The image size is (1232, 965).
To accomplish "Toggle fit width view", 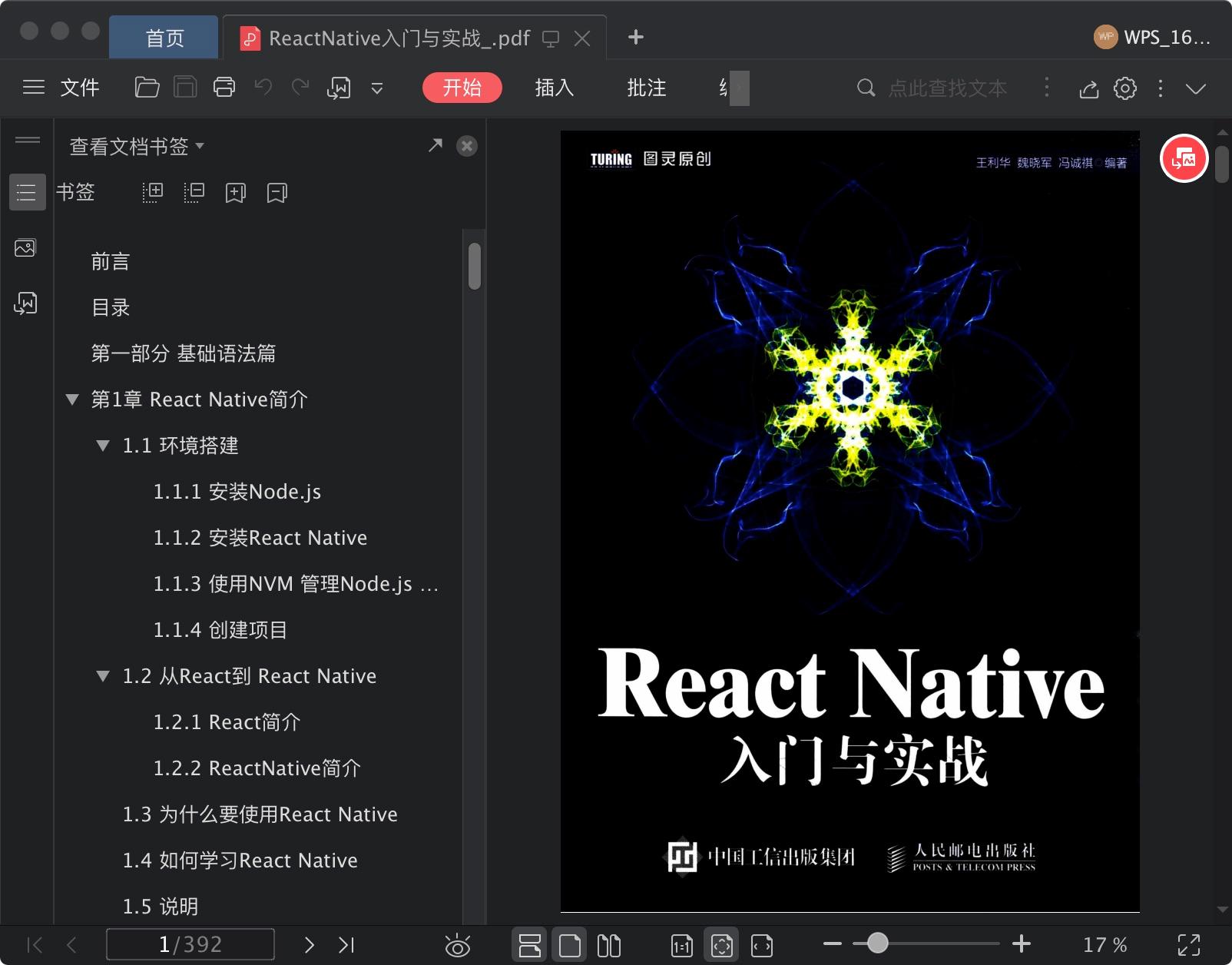I will (x=762, y=946).
